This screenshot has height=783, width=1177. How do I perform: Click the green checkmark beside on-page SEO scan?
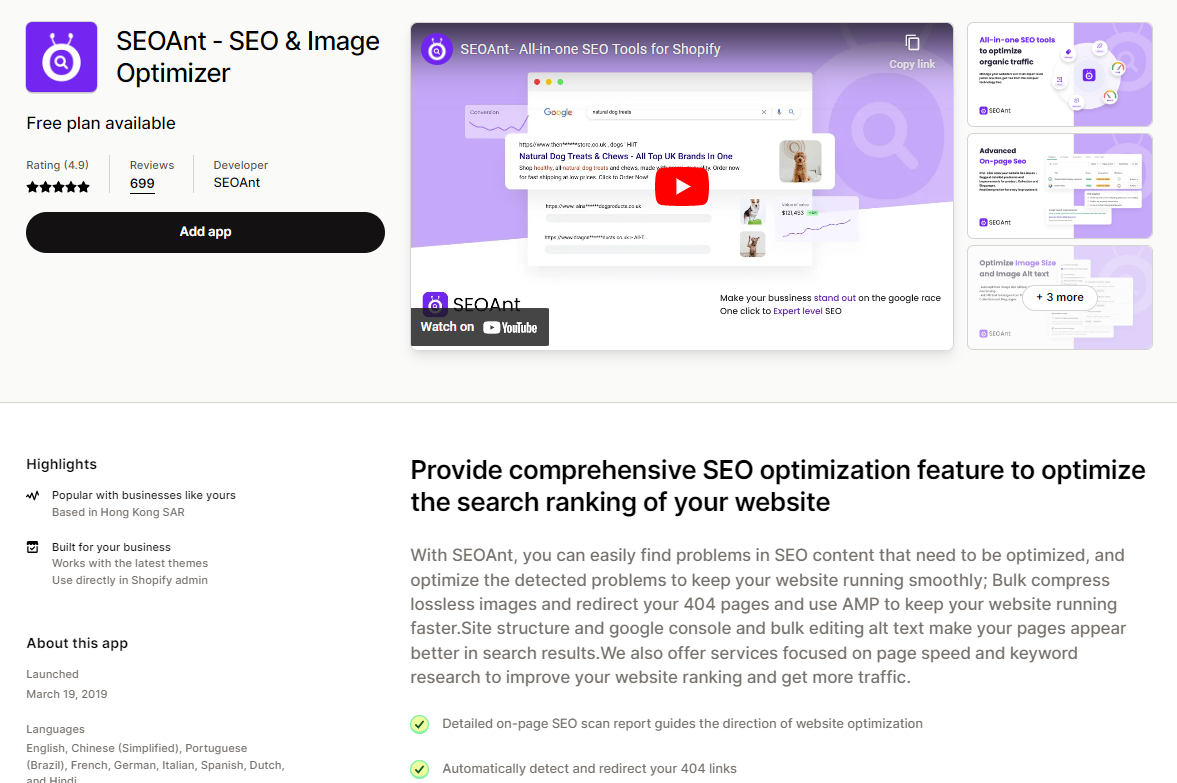coord(420,724)
